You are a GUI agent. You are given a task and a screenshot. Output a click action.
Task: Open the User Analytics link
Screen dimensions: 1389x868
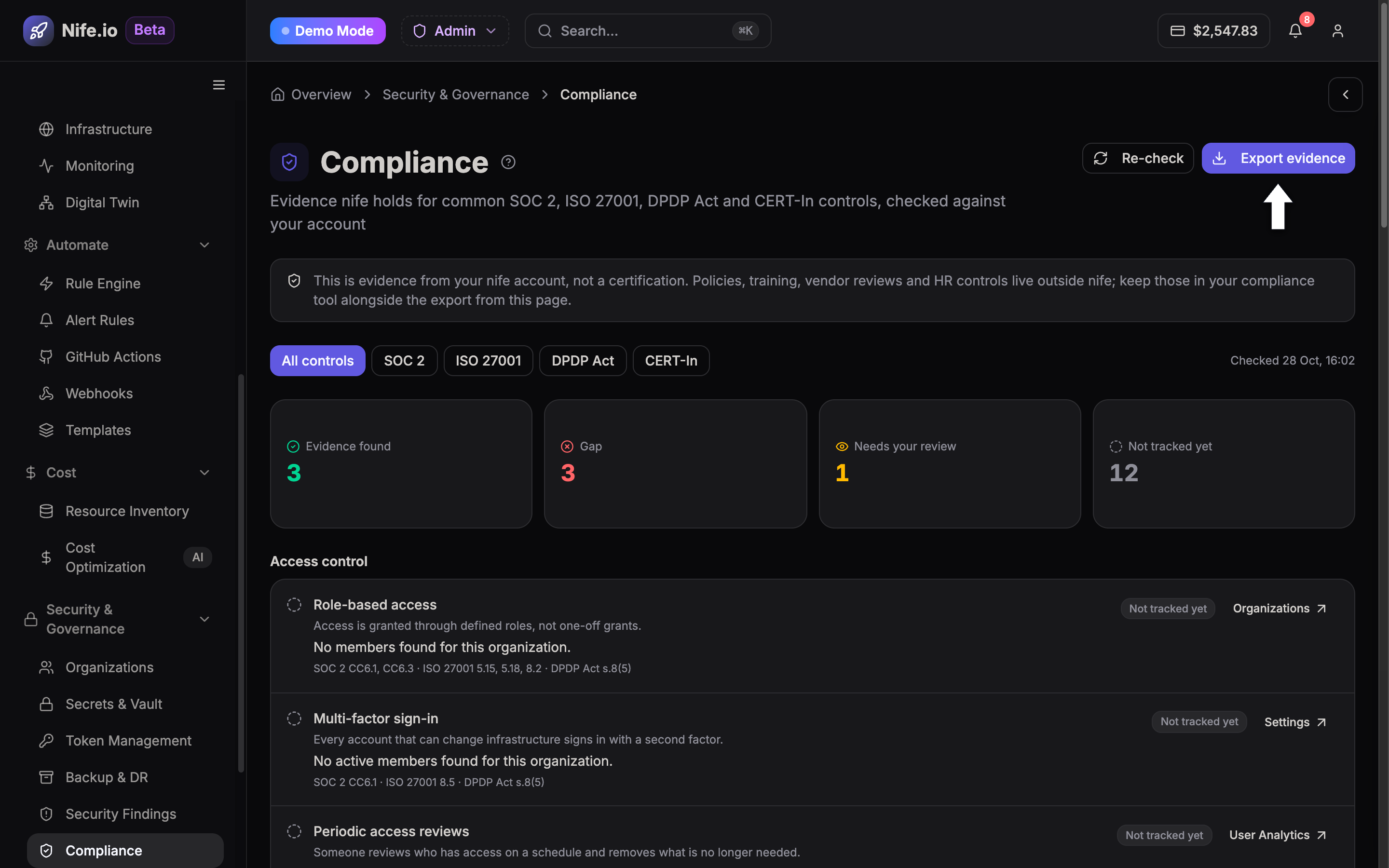(x=1277, y=835)
